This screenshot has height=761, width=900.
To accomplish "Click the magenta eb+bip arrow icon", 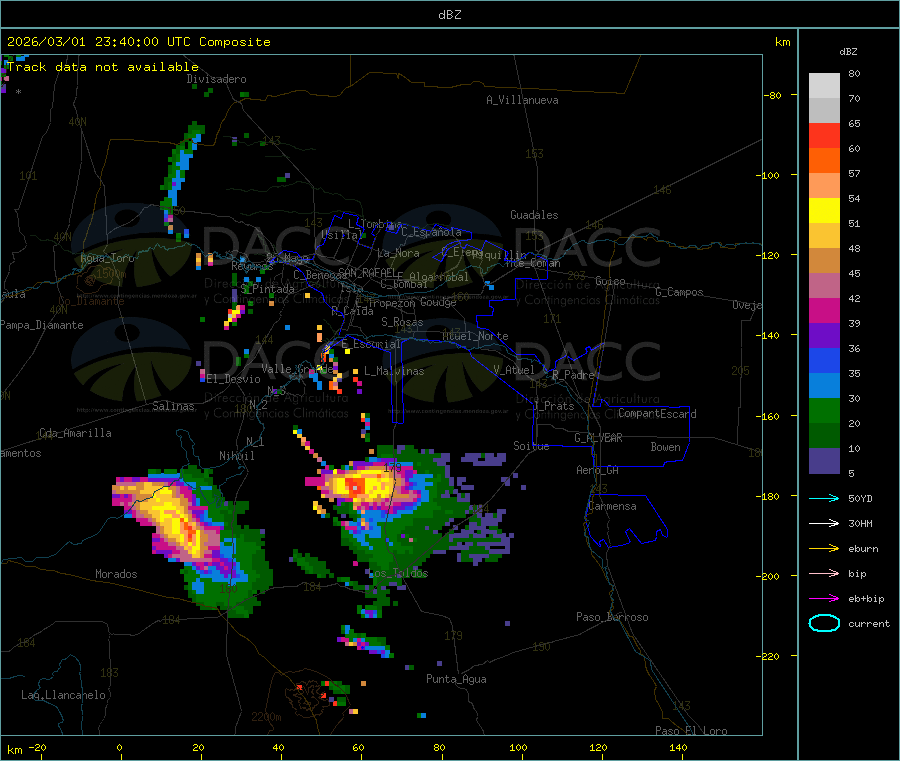I will coord(824,599).
